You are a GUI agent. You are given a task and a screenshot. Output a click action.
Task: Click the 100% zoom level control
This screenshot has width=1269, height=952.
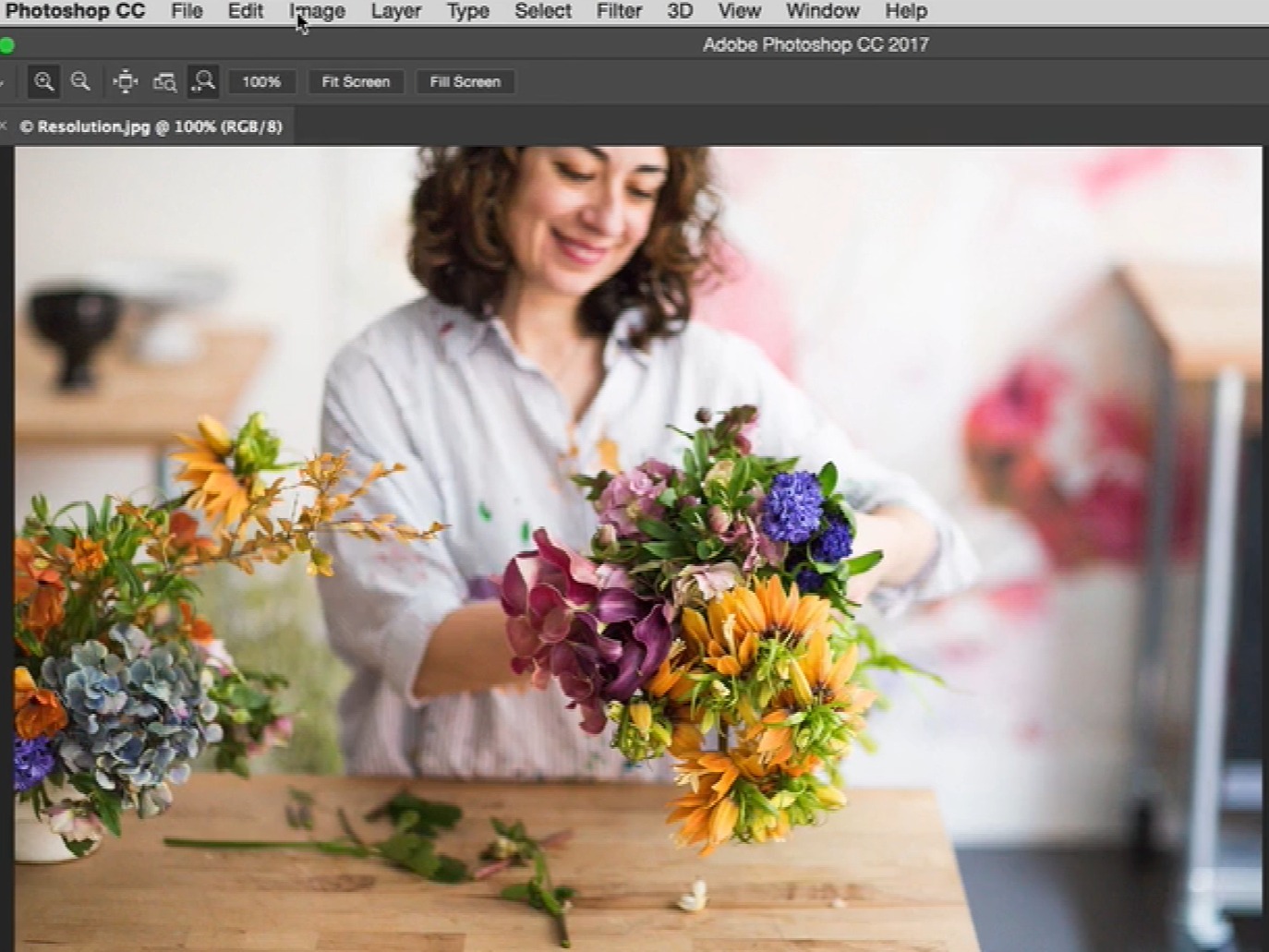261,81
